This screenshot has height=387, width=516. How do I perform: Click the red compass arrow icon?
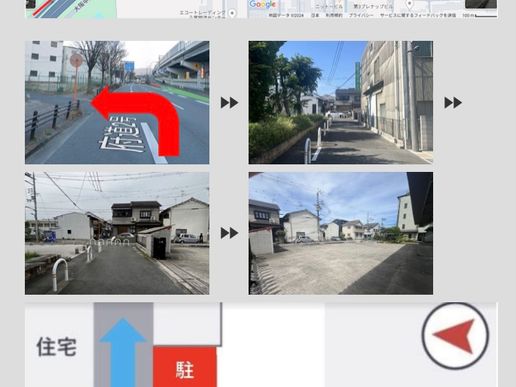click(455, 336)
